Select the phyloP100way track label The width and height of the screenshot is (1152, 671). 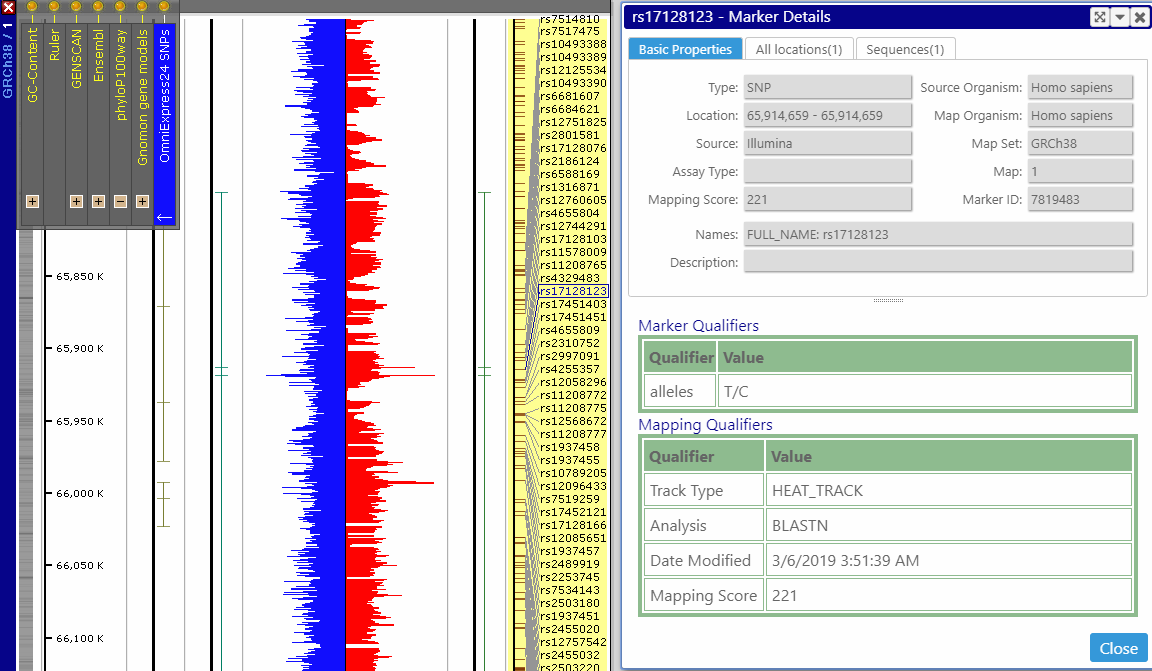tap(120, 74)
